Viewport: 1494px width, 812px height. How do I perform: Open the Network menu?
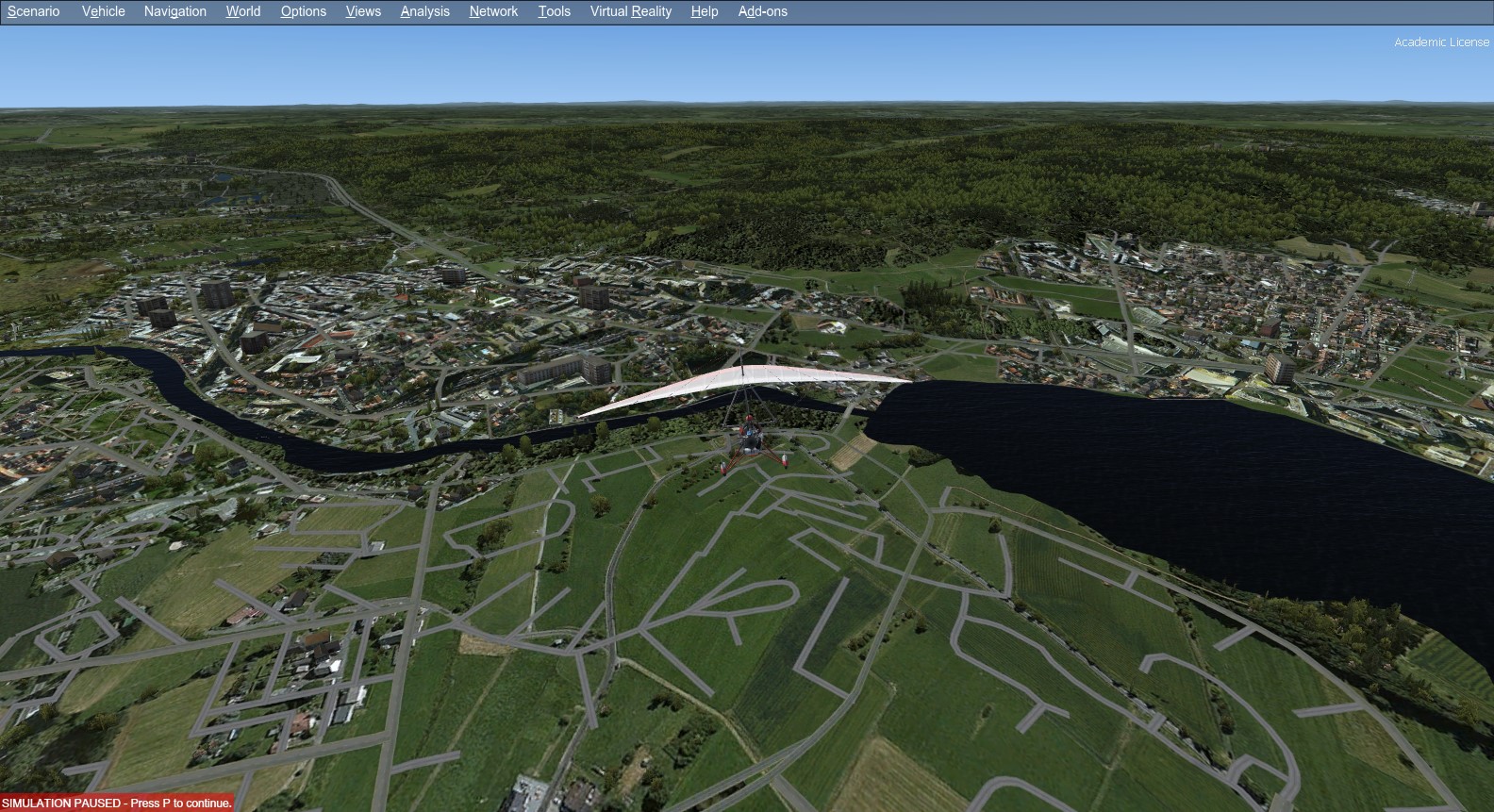click(x=494, y=11)
